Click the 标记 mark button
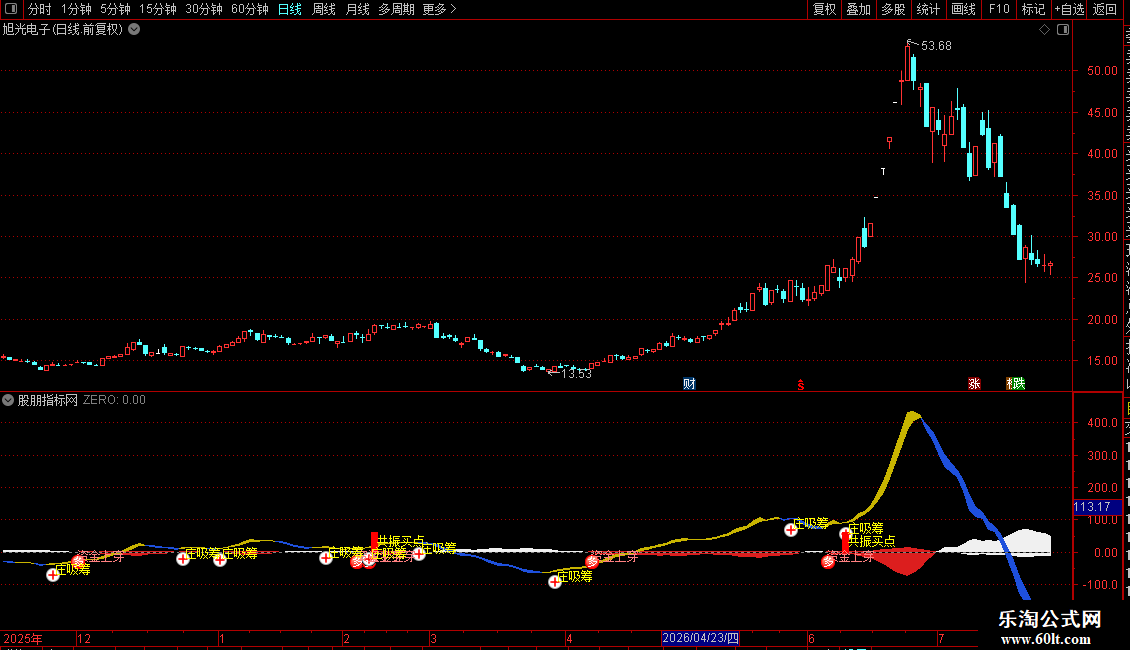This screenshot has width=1130, height=650. 1033,9
